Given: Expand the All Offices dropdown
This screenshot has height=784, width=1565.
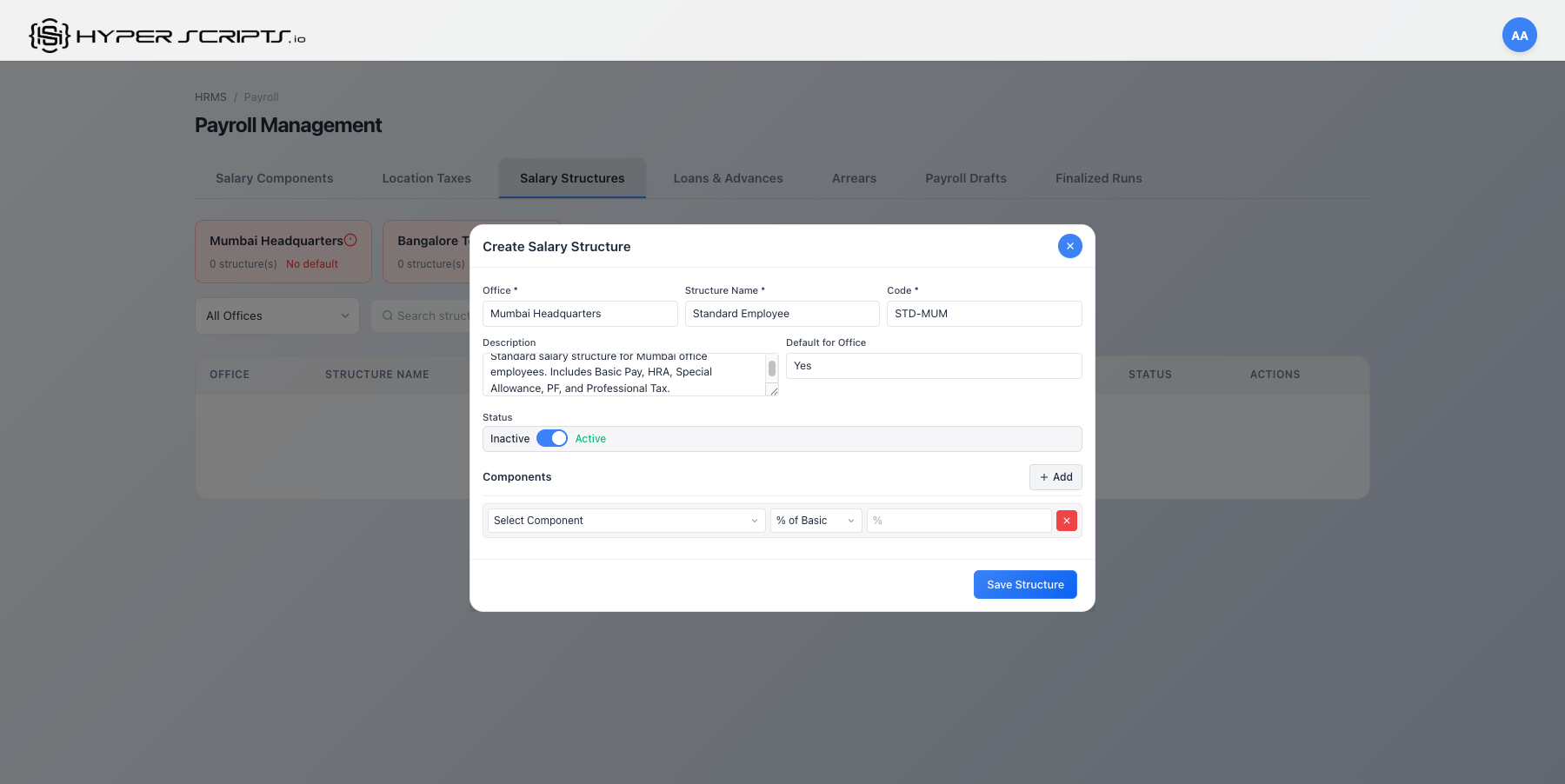Looking at the screenshot, I should tap(276, 316).
